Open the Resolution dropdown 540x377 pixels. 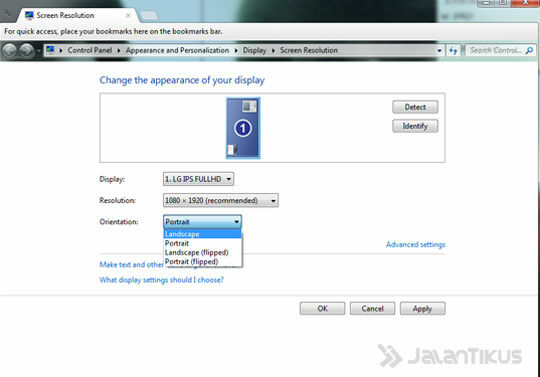coord(220,200)
